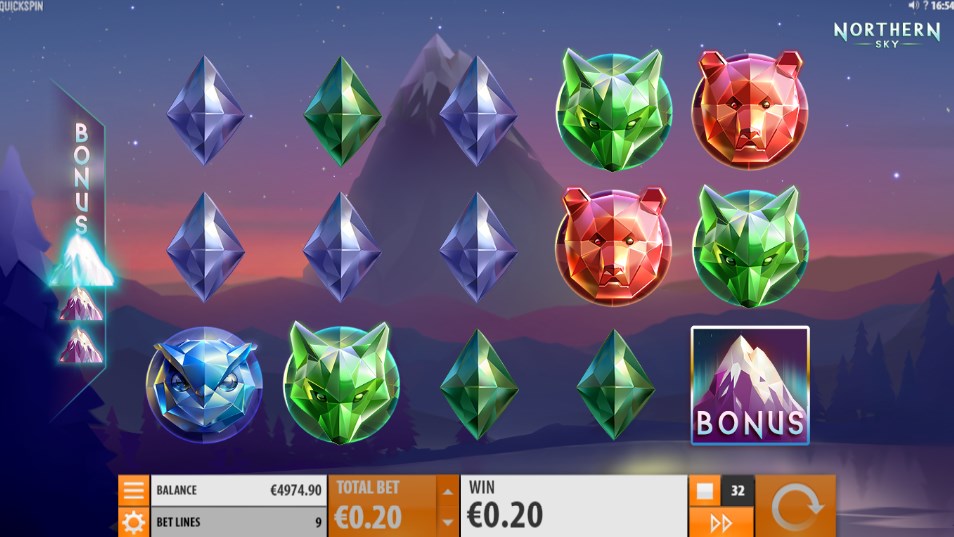954x537 pixels.
Task: Stop autoplay with the square button
Action: [x=705, y=490]
